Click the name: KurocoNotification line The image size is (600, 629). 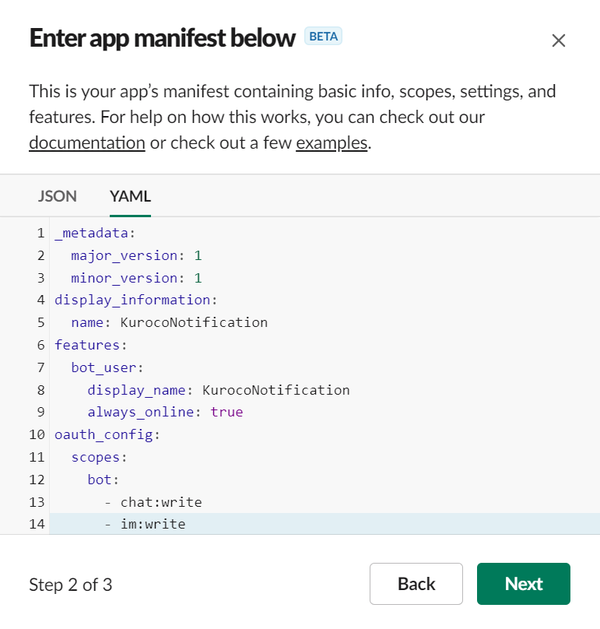point(169,323)
